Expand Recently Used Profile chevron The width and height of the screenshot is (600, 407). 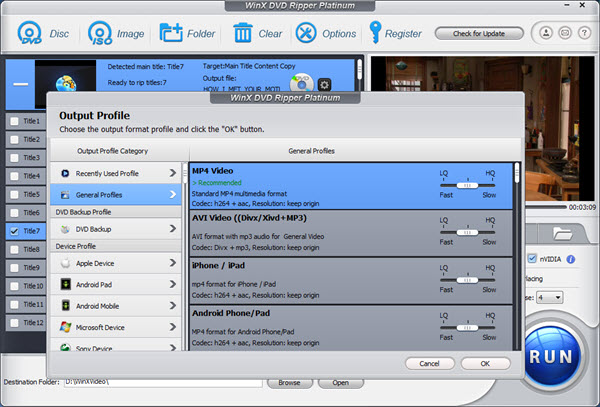(173, 173)
